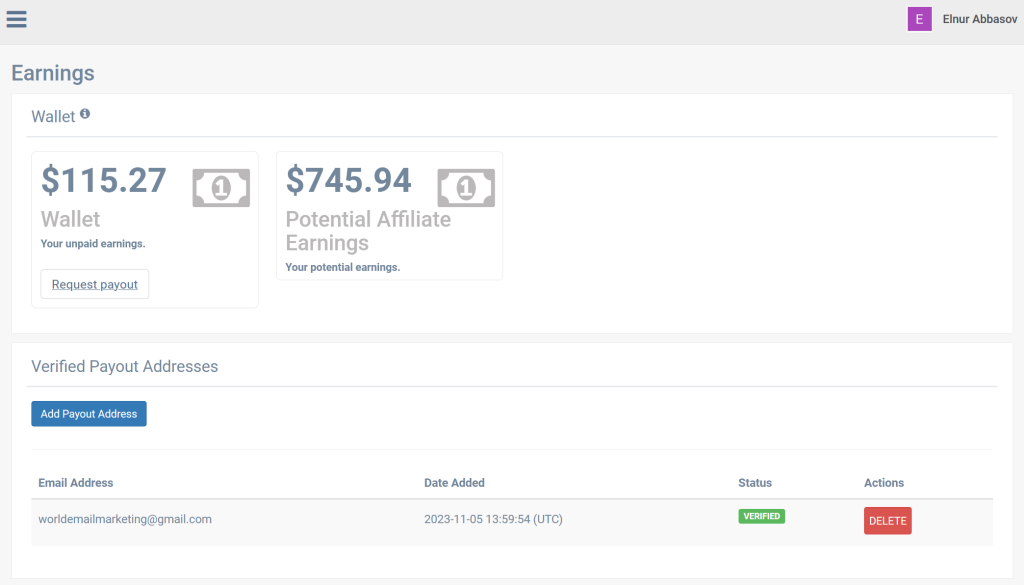Click the Date Added column header
Screen dimensions: 1024x585
point(454,483)
